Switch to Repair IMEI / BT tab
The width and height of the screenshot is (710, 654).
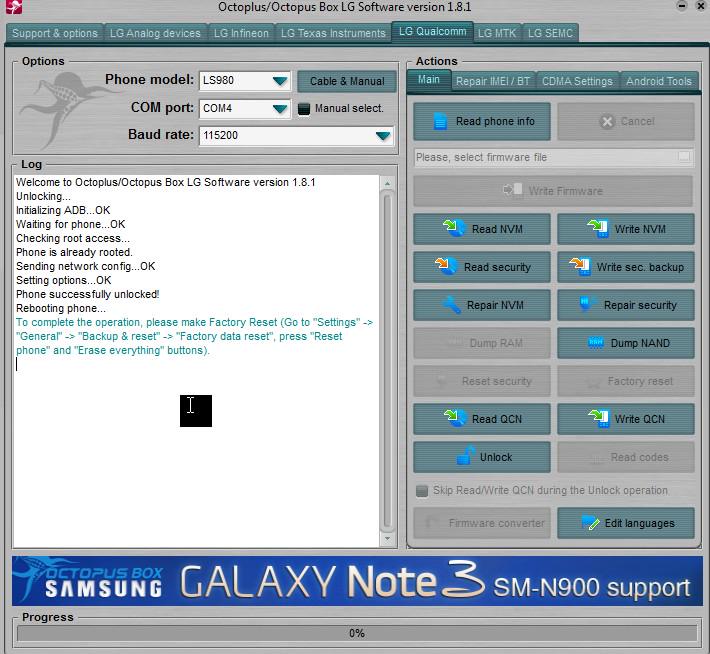point(493,81)
